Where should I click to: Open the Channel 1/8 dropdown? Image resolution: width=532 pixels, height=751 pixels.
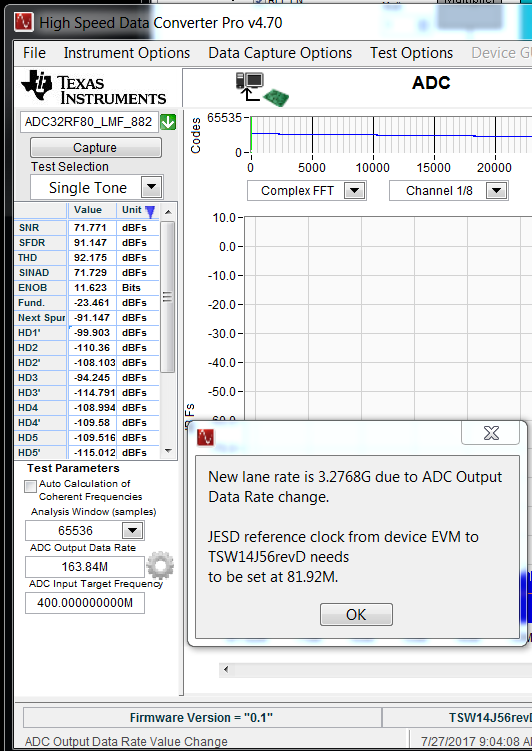click(x=496, y=191)
